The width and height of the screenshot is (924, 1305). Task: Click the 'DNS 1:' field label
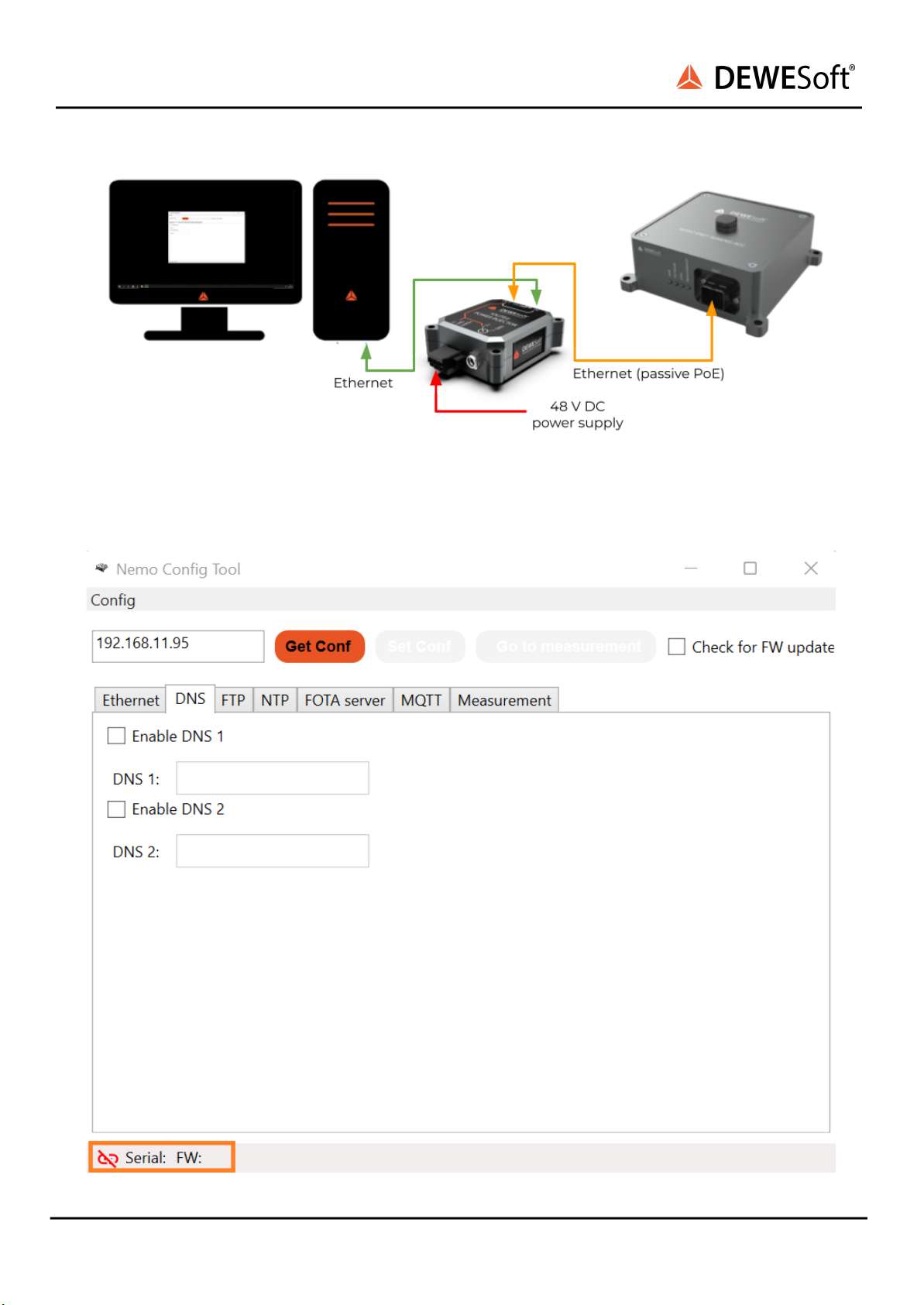tap(136, 779)
